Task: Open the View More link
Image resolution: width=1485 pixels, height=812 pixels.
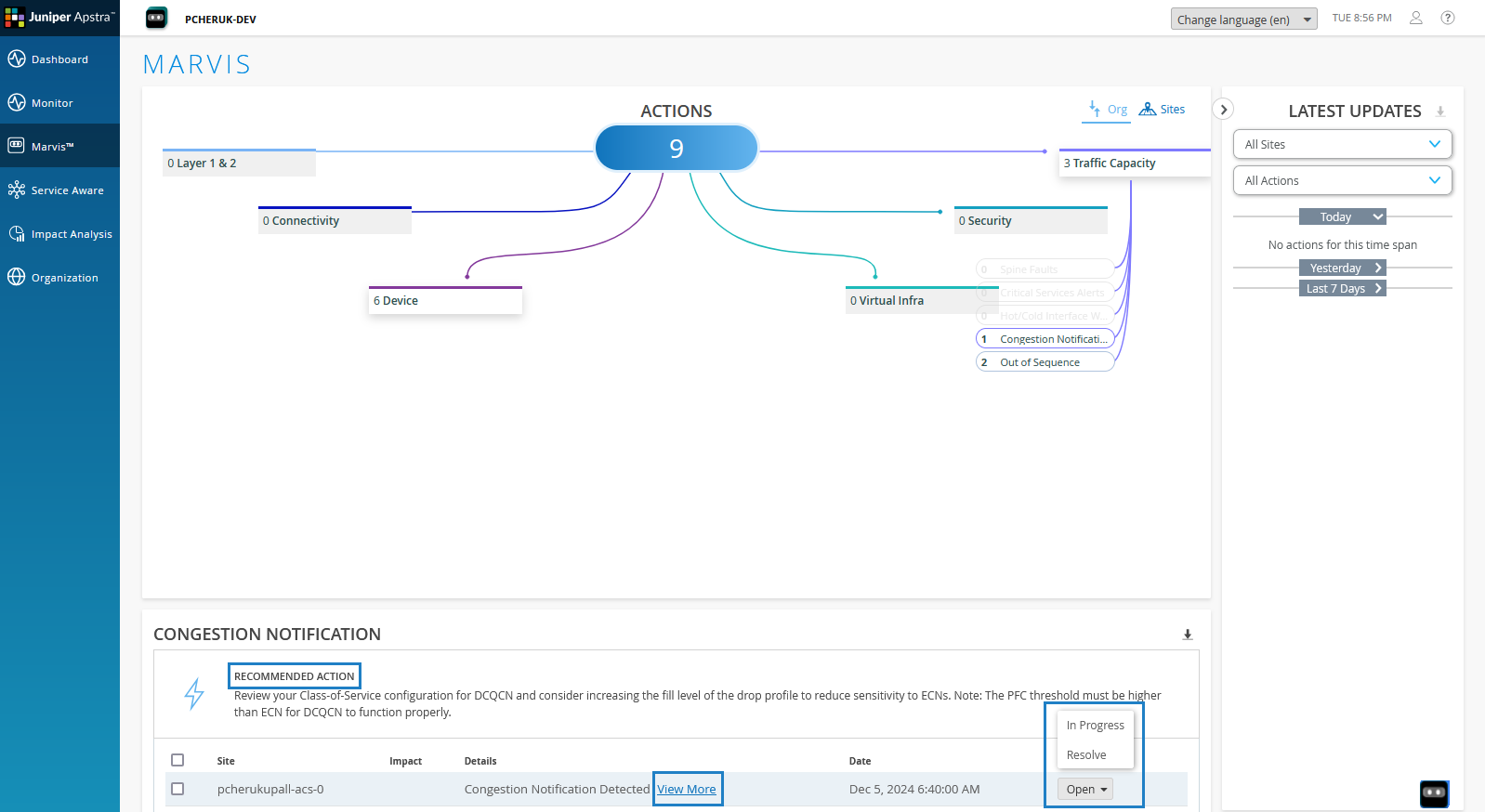Action: (x=687, y=789)
